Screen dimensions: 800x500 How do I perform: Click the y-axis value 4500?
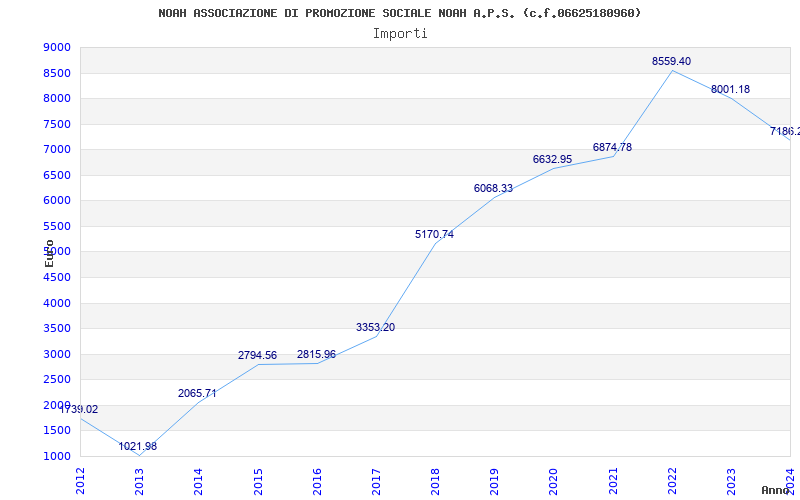click(x=57, y=278)
